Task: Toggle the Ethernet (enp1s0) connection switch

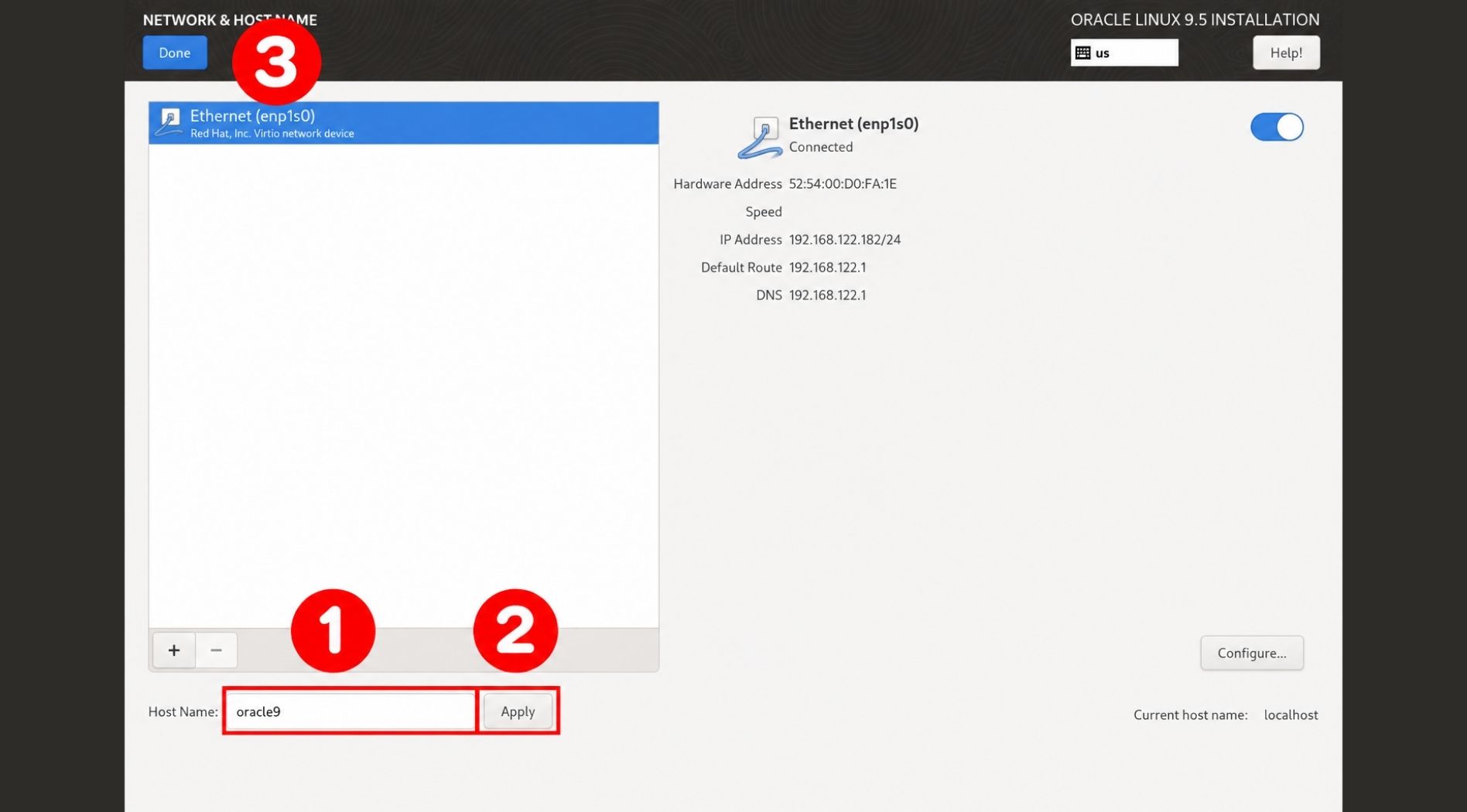Action: pos(1277,127)
